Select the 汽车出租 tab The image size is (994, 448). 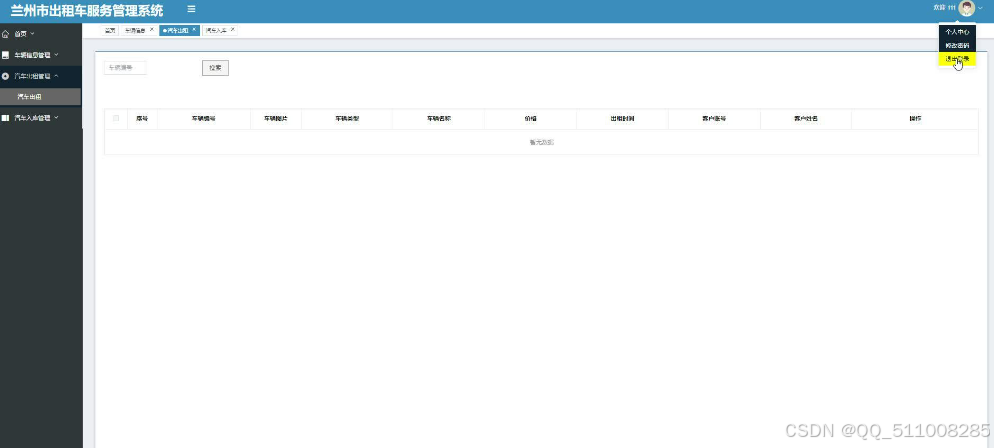(x=178, y=30)
